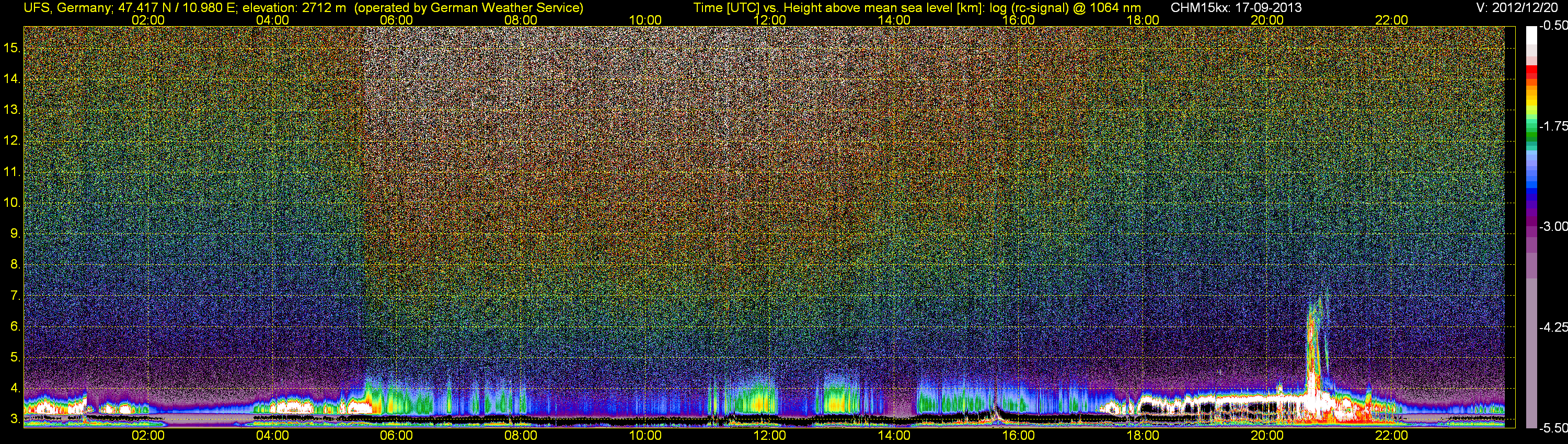This screenshot has height=444, width=1568.
Task: Click the '-1.75' colorbar scale value
Action: [1553, 126]
